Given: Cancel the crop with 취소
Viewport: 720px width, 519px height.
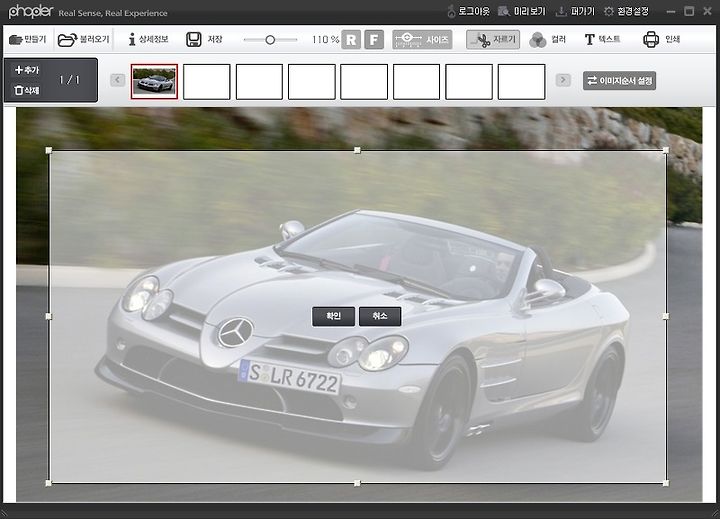Looking at the screenshot, I should [x=380, y=316].
